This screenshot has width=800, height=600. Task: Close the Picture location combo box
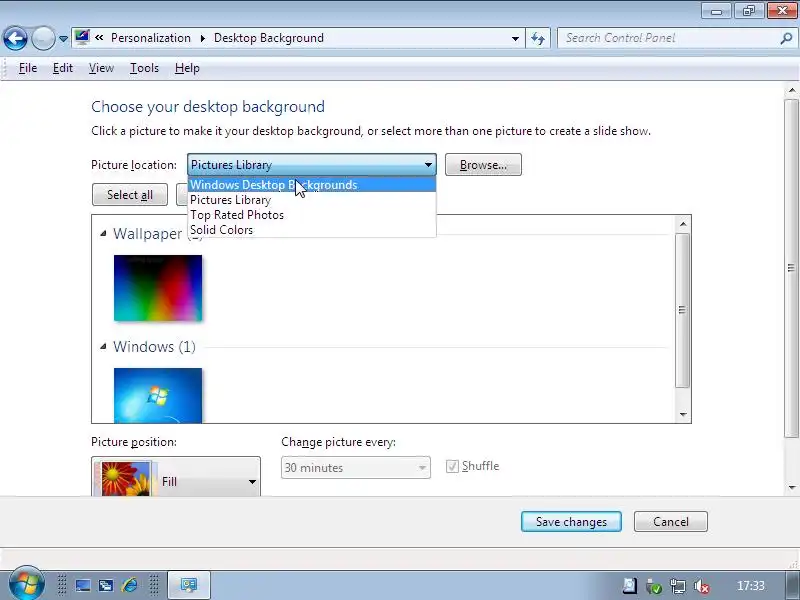pos(312,165)
